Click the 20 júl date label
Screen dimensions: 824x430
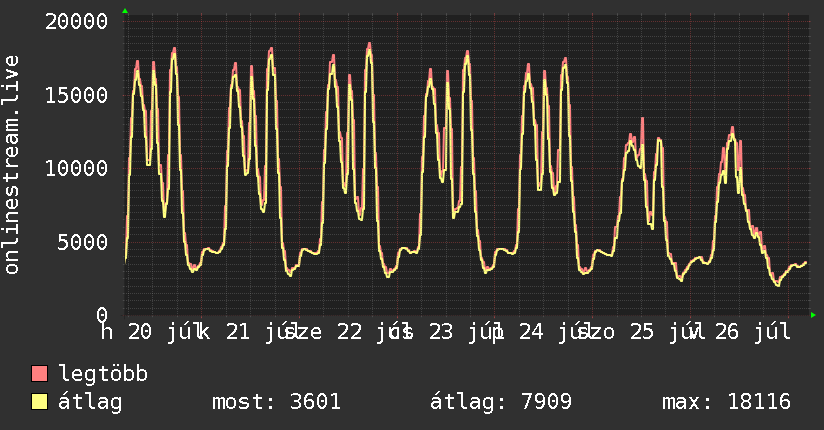pos(160,332)
